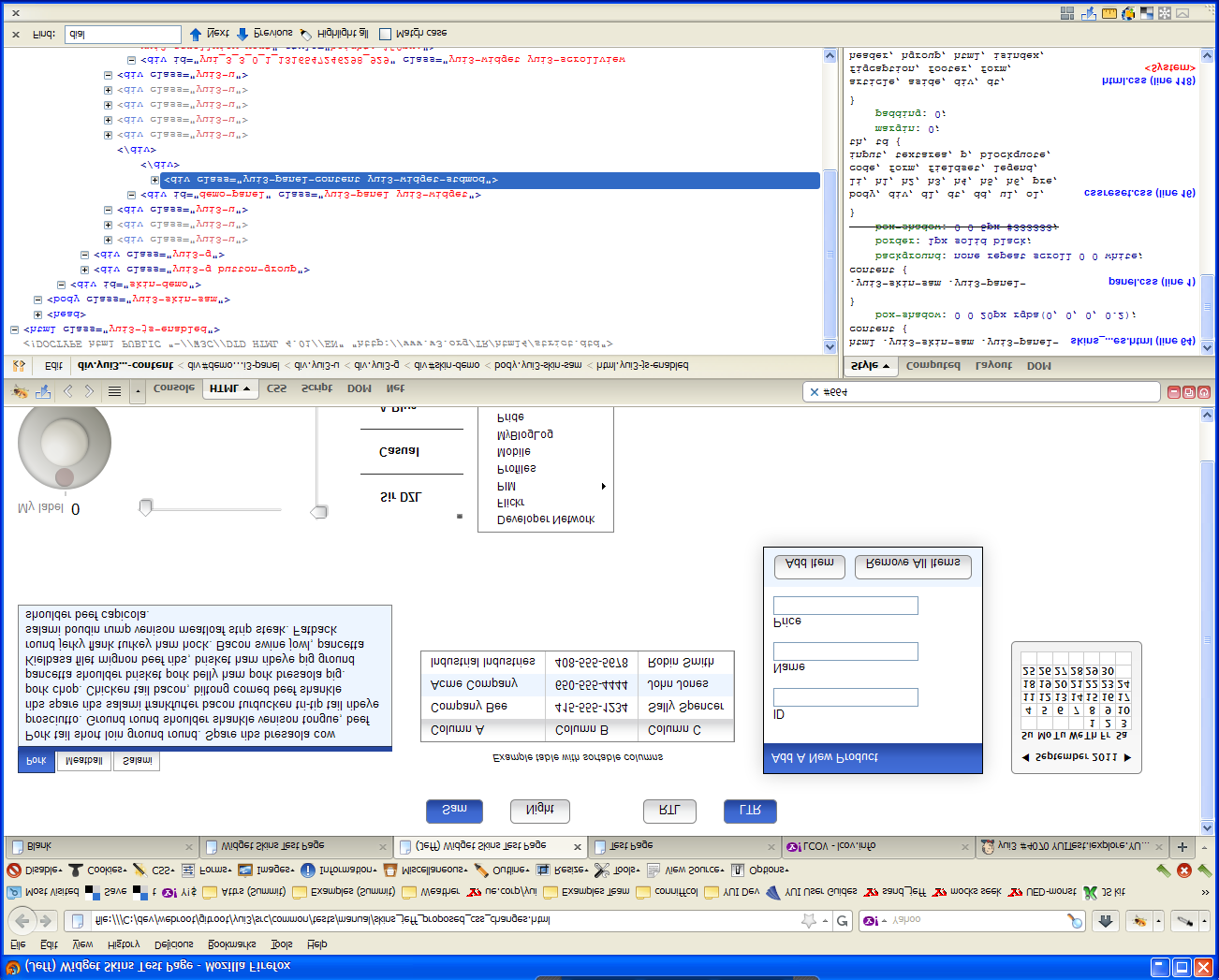
Task: Click the RTL button
Action: click(669, 811)
